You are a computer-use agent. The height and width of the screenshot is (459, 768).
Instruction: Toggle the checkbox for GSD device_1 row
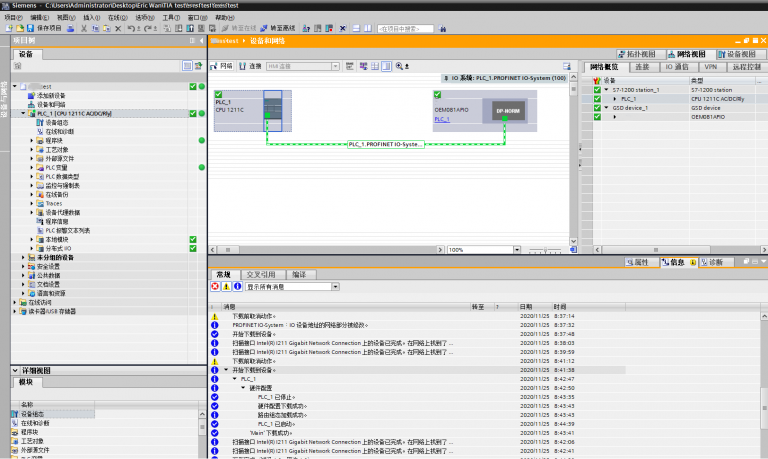click(x=597, y=107)
